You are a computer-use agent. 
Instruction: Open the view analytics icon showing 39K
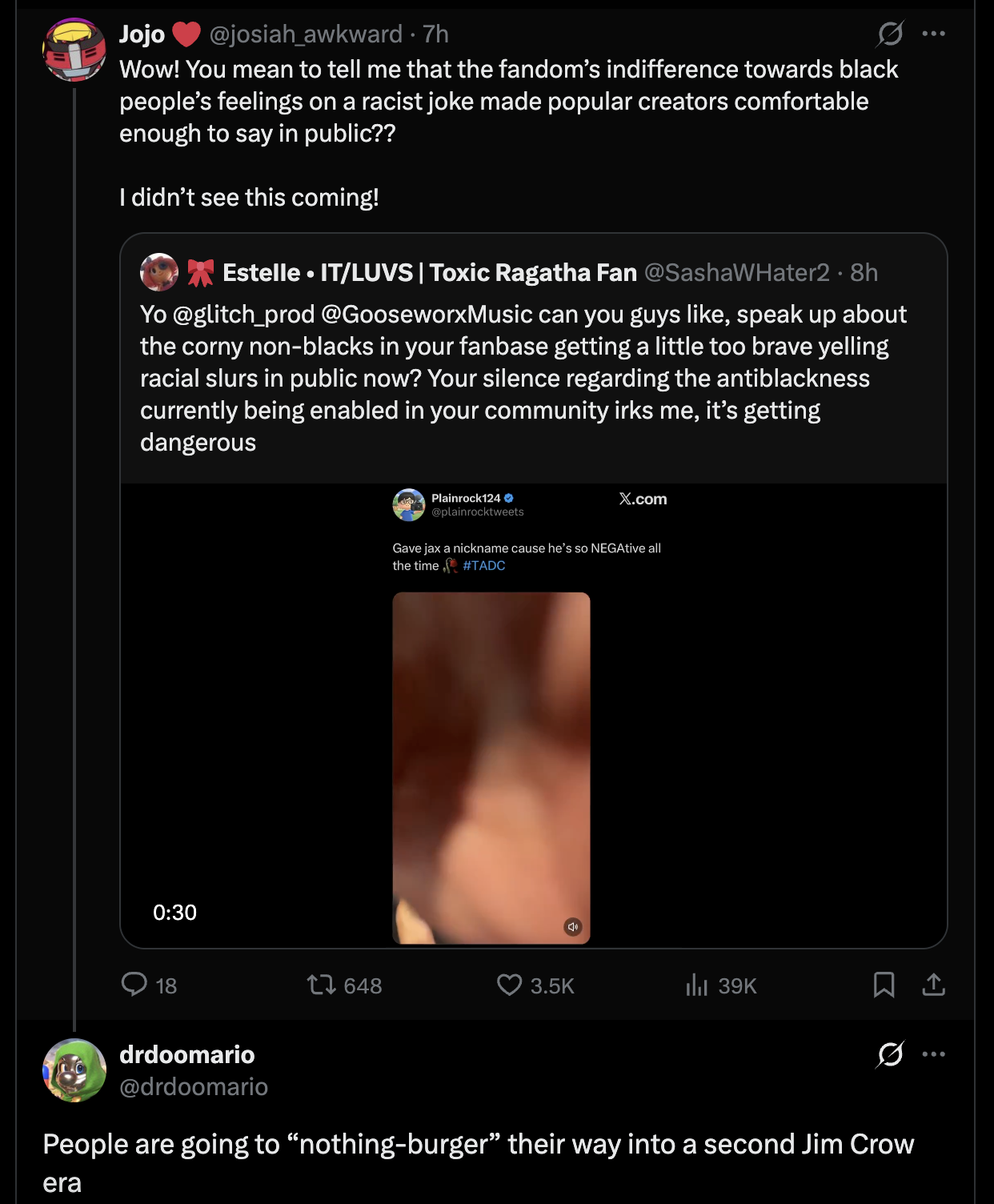pyautogui.click(x=697, y=984)
